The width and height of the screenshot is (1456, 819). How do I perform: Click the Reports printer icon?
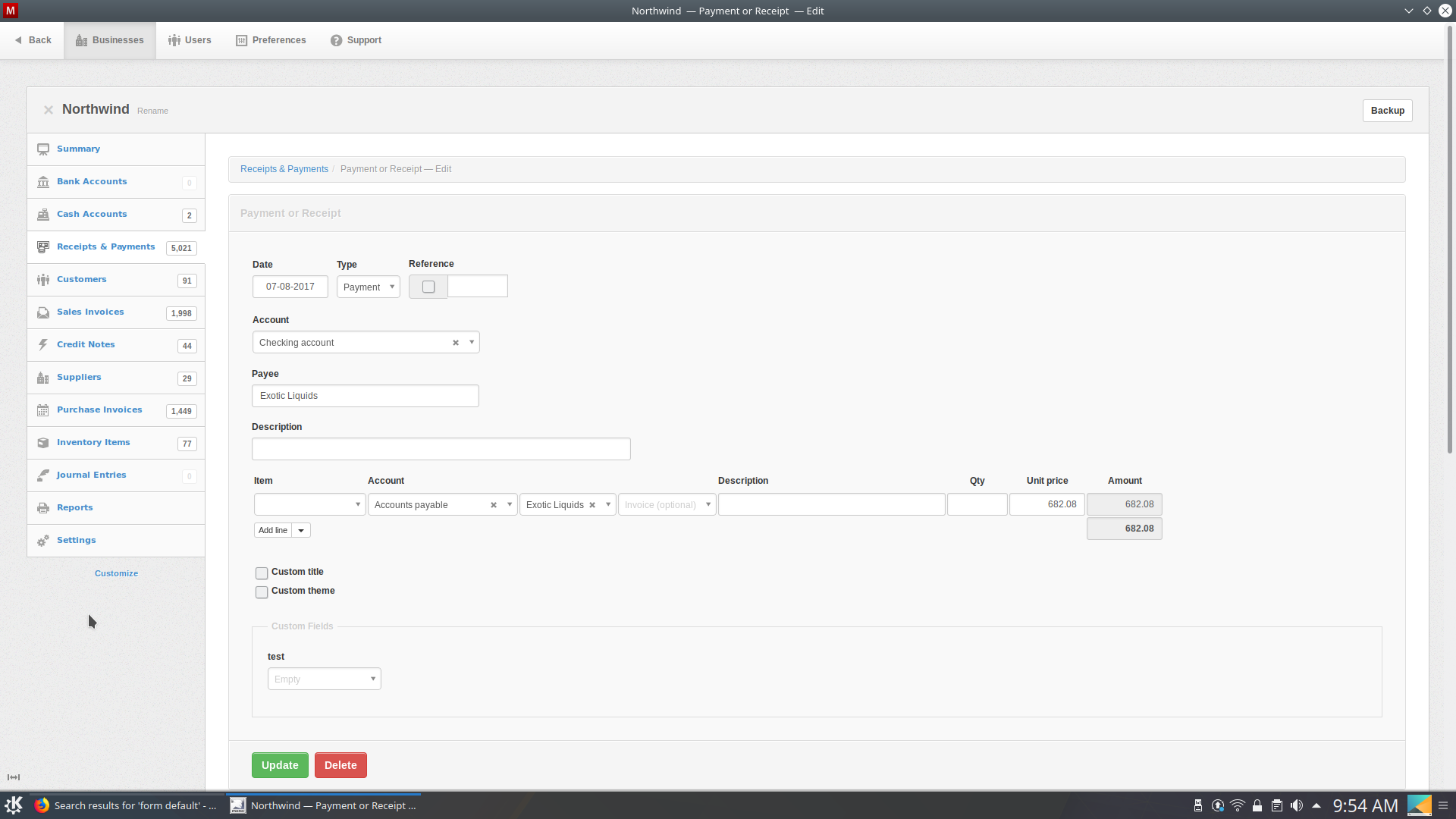(x=43, y=508)
